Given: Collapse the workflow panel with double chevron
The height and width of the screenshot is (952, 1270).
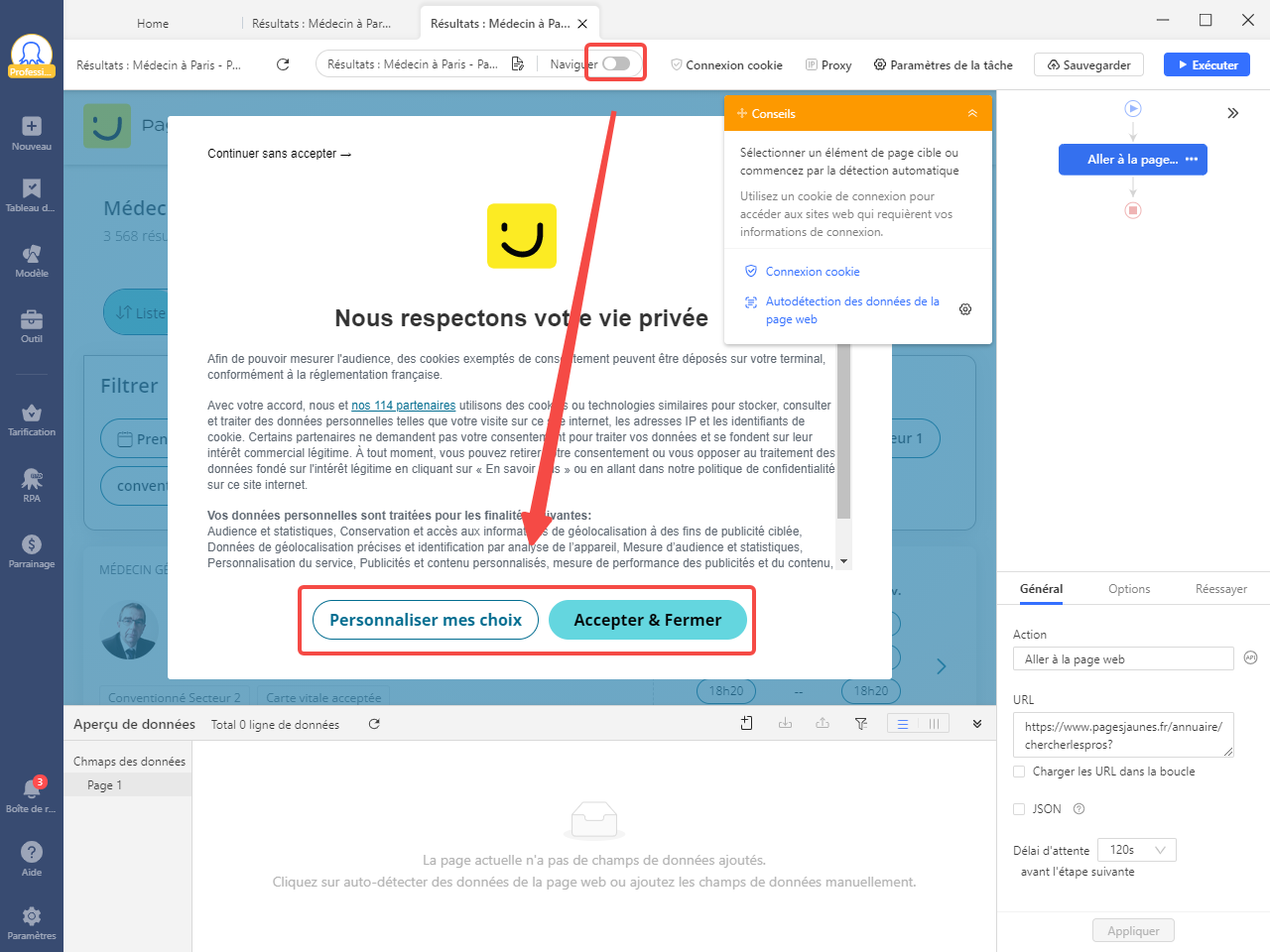Looking at the screenshot, I should tap(1232, 113).
